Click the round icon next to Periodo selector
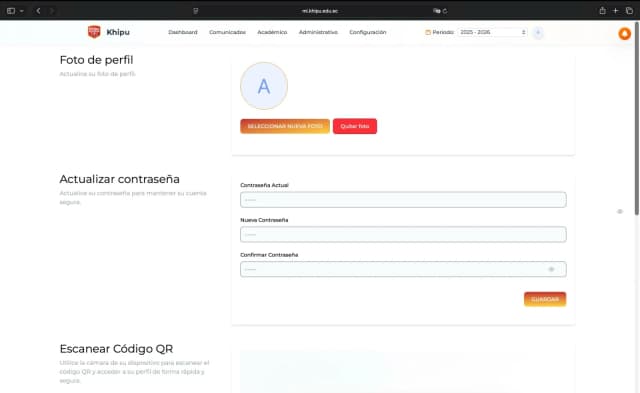 point(538,33)
